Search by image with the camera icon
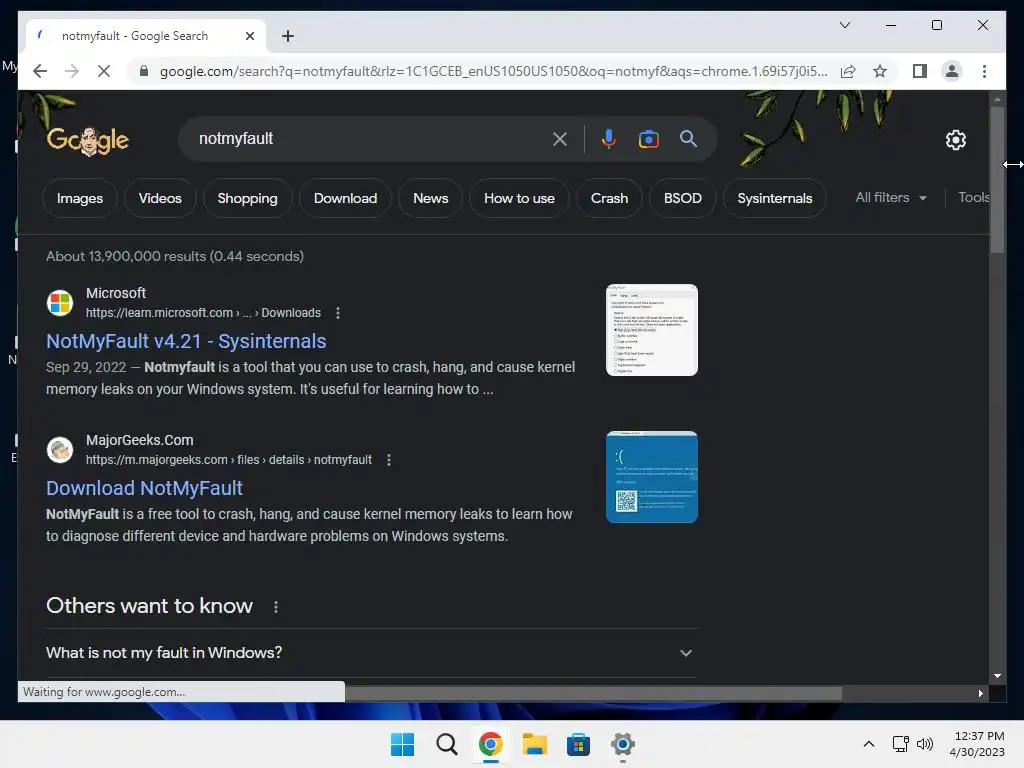 [x=648, y=139]
